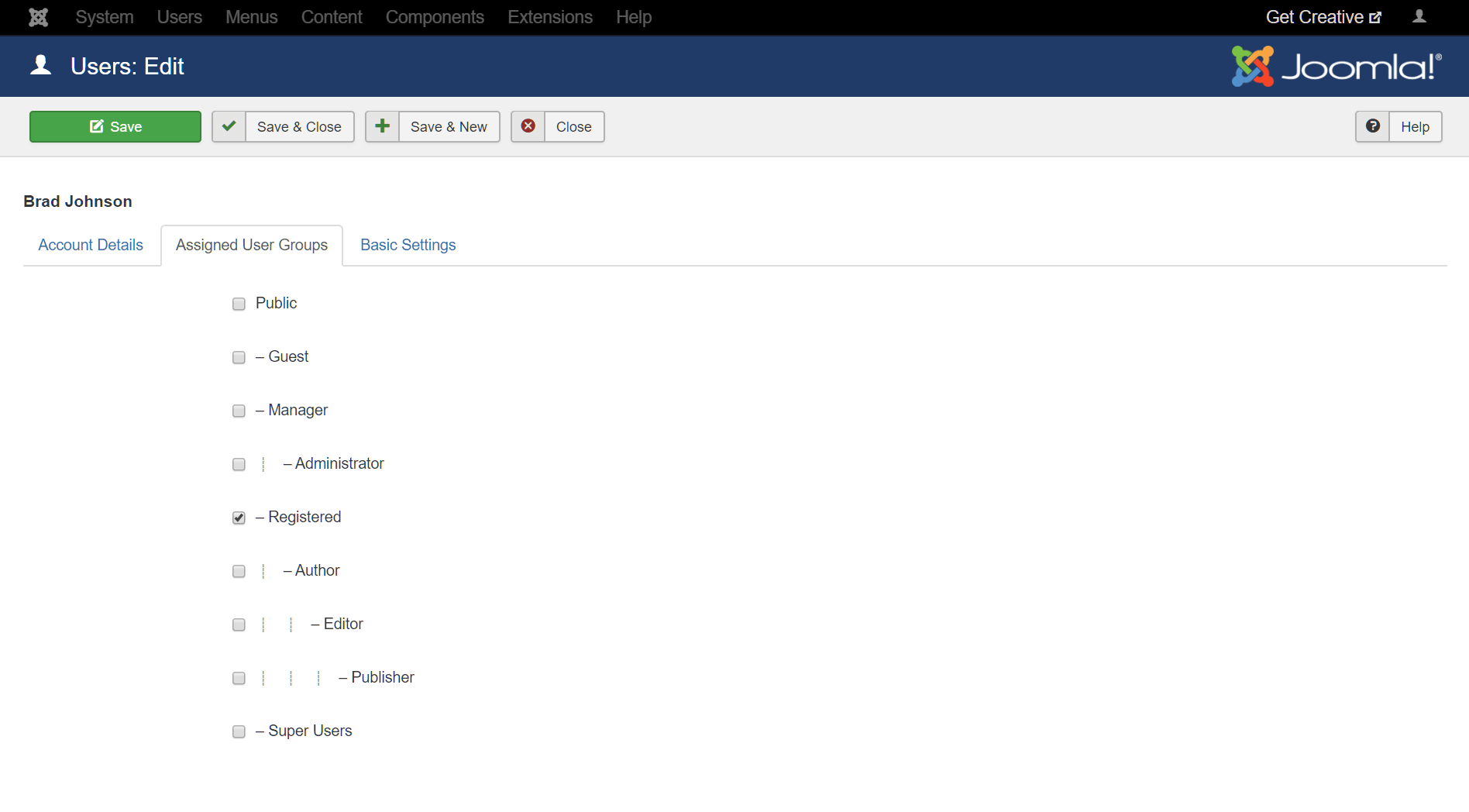Click the Guest group label

coord(288,356)
